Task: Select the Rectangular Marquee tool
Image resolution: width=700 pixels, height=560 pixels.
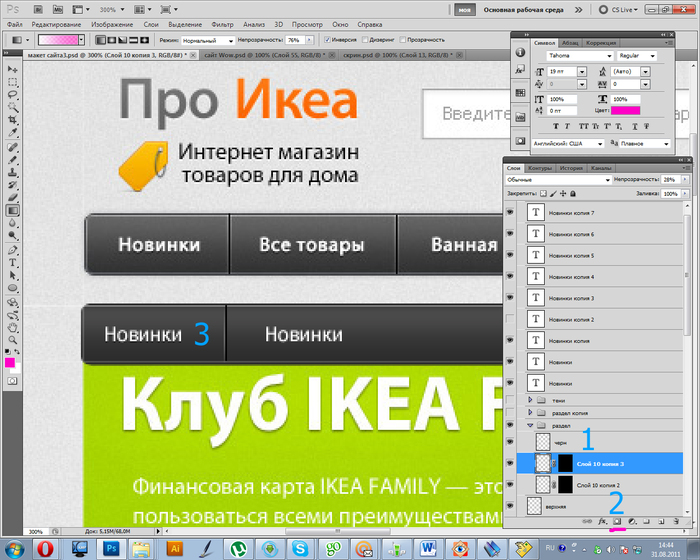Action: [12, 82]
